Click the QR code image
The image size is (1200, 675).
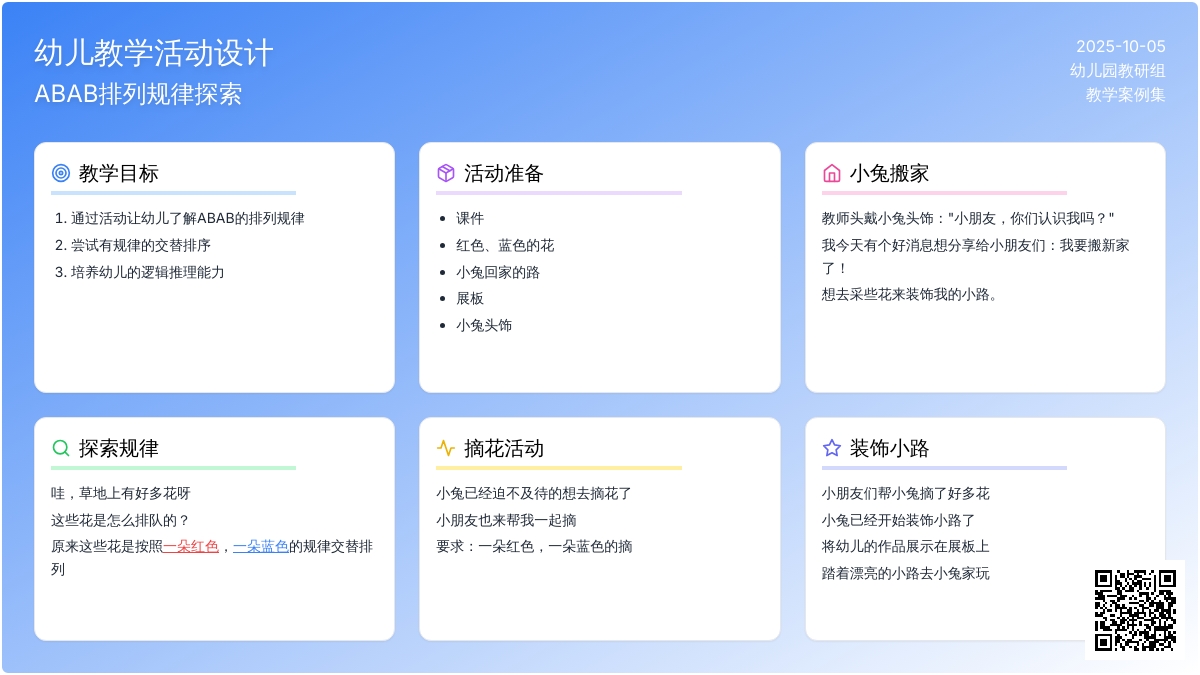tap(1134, 609)
